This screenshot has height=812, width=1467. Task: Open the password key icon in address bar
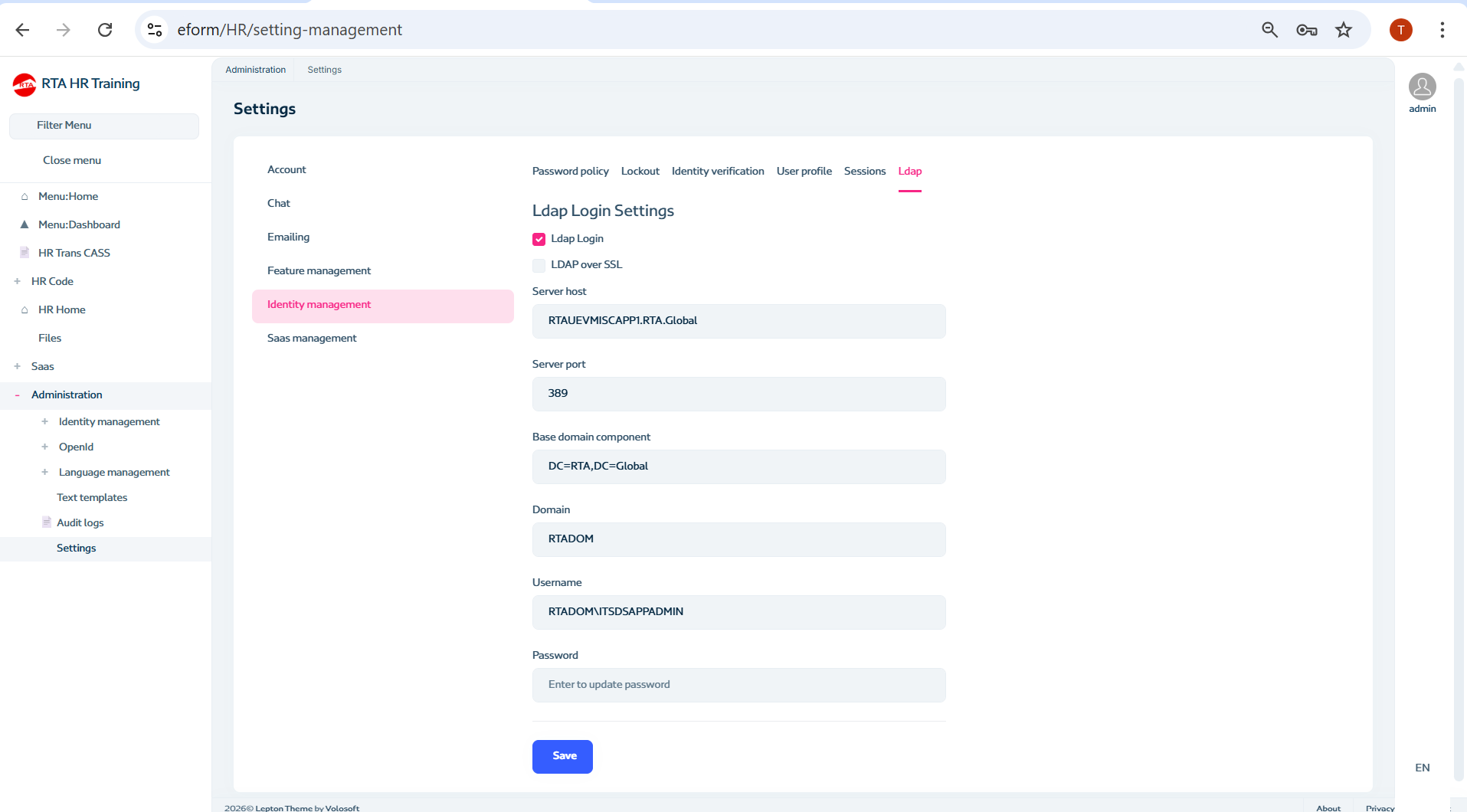click(1306, 30)
